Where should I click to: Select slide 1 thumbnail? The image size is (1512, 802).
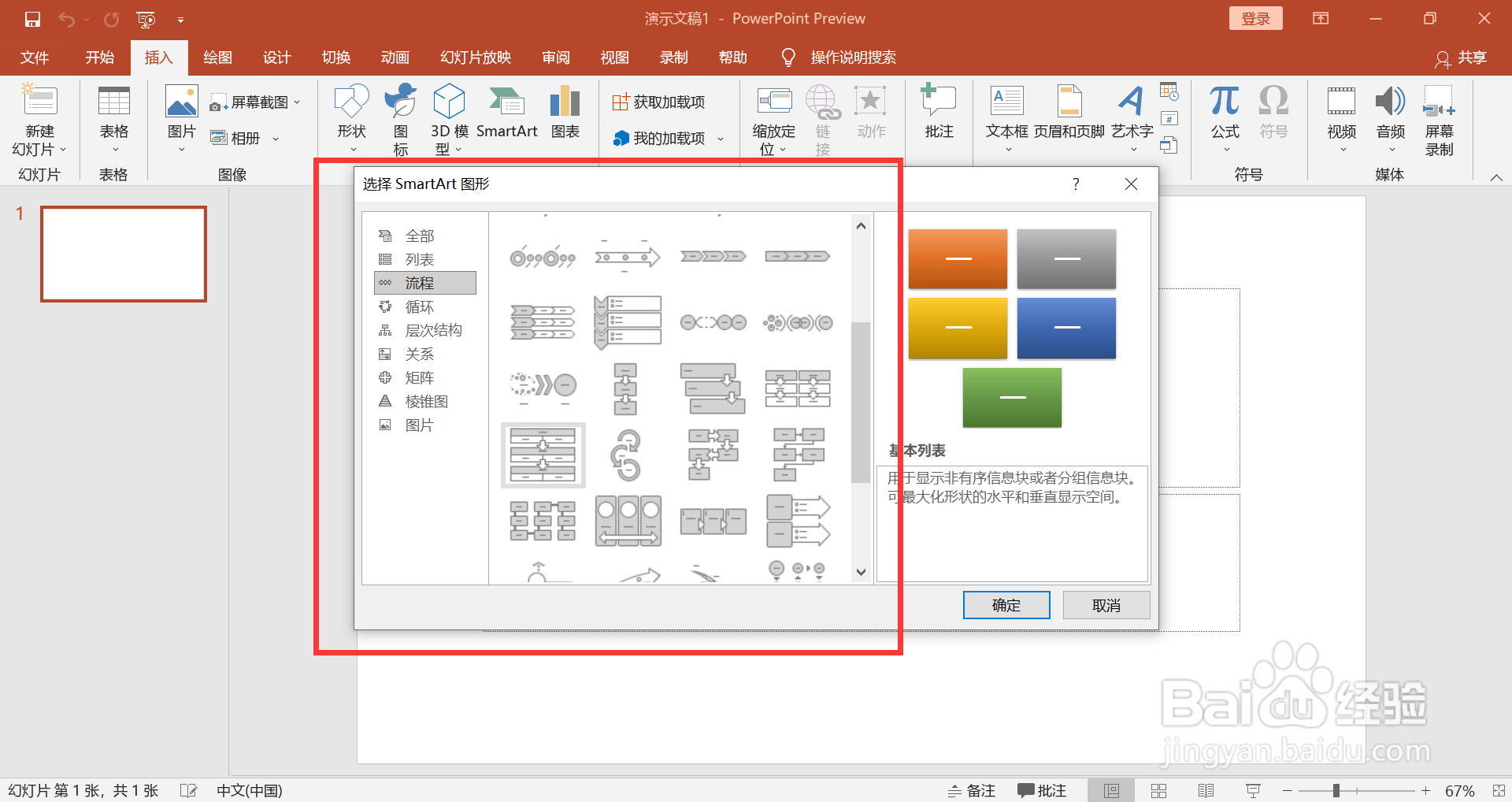tap(124, 254)
